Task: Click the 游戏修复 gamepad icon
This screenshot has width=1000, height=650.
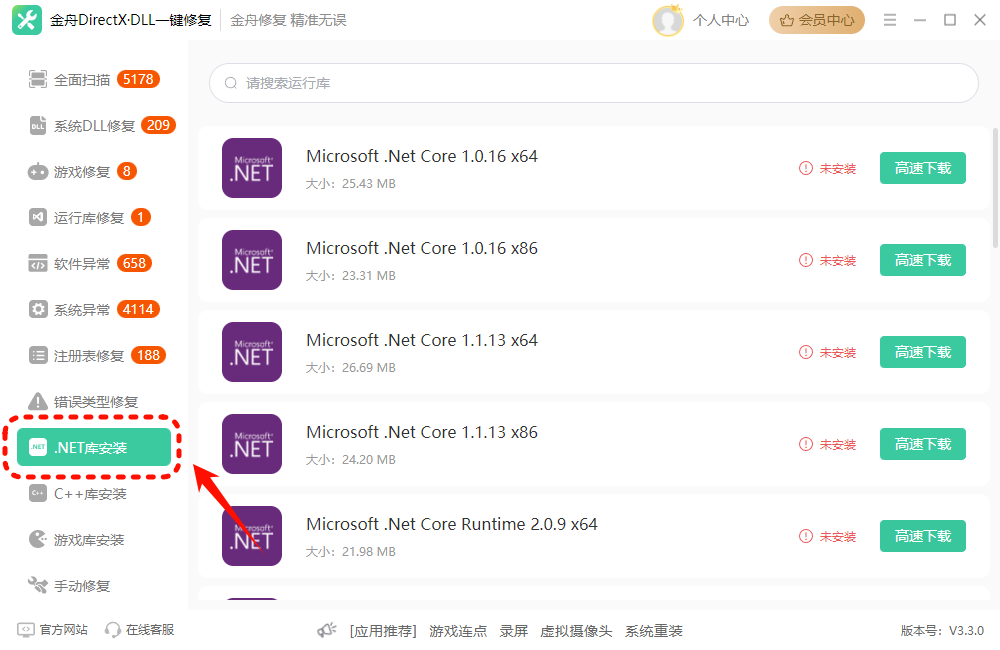Action: pos(38,172)
